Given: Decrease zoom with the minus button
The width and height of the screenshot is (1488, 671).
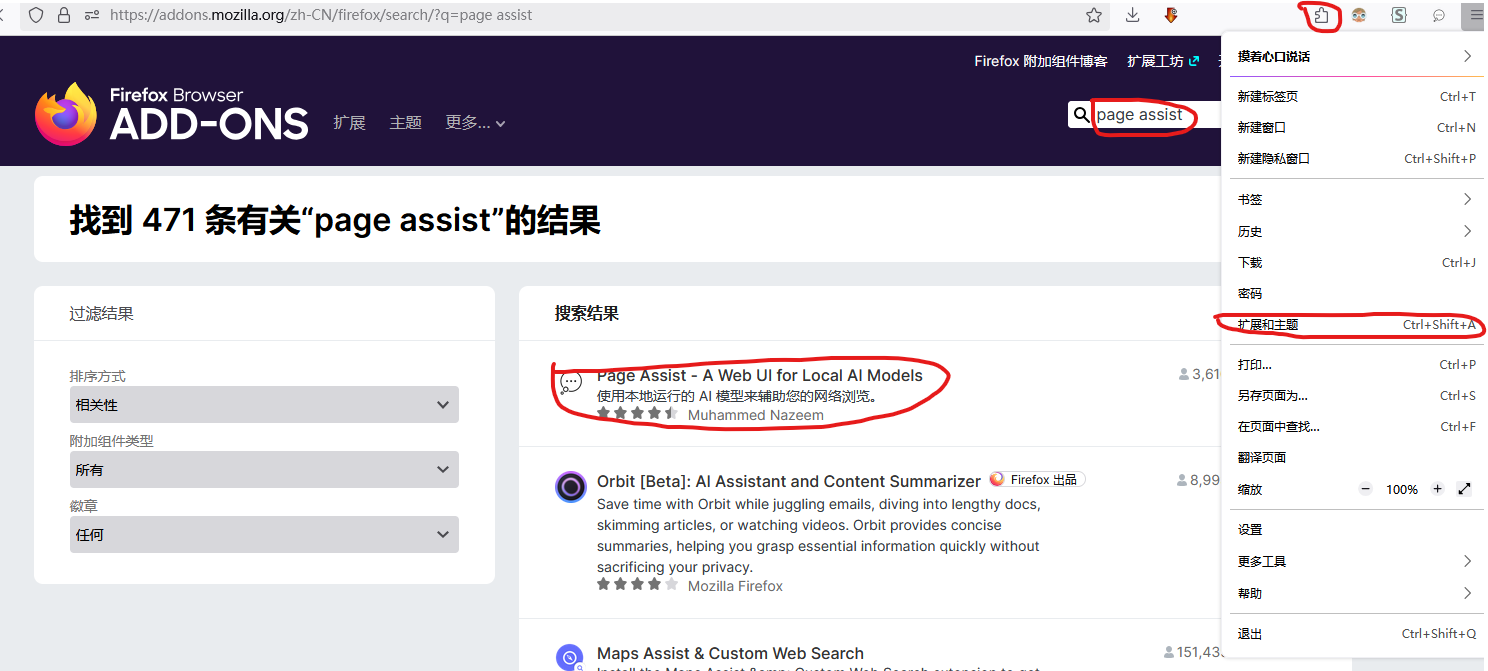Looking at the screenshot, I should click(1366, 489).
